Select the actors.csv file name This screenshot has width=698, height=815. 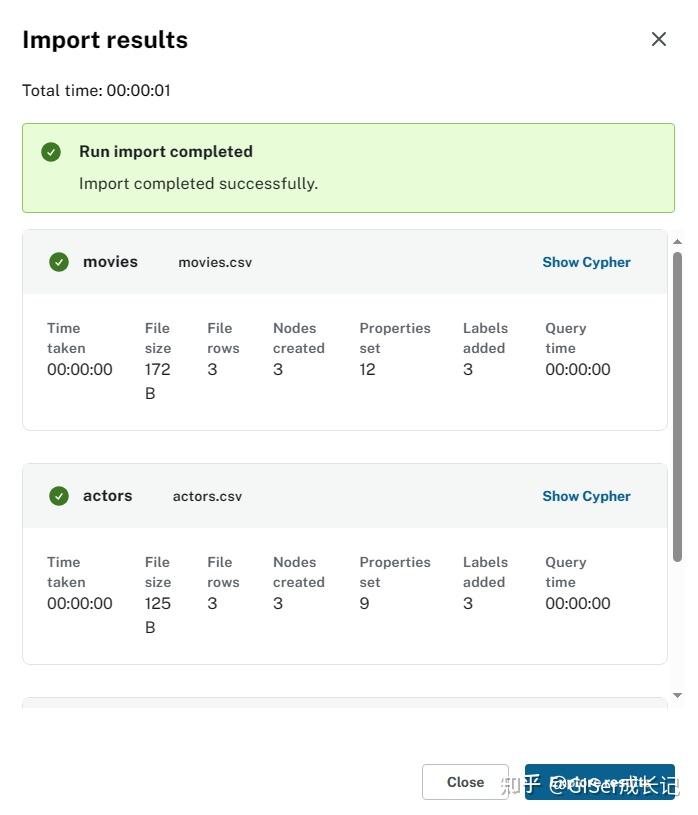[x=207, y=497]
